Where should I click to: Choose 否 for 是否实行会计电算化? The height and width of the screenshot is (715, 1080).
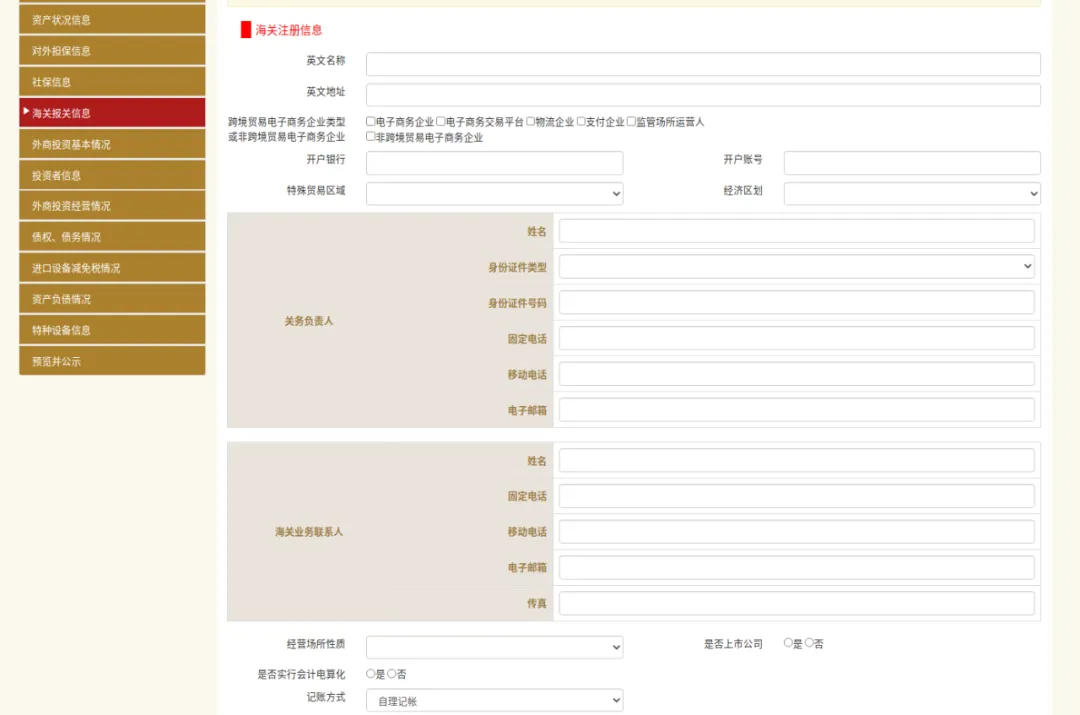(x=389, y=674)
